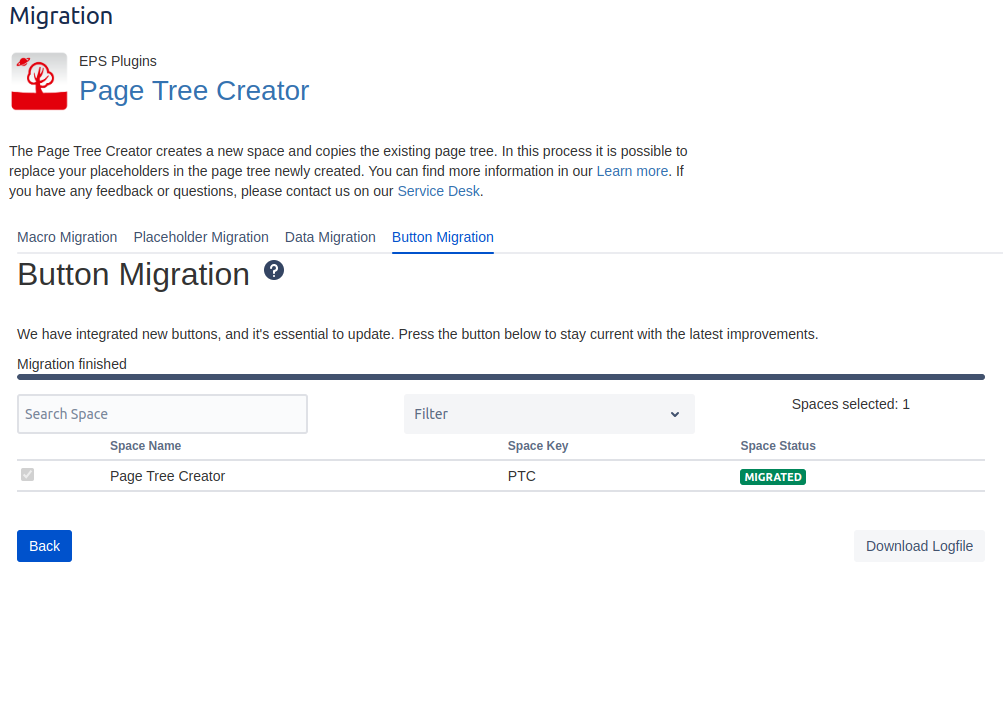
Task: Open the Service Desk link
Action: [438, 191]
